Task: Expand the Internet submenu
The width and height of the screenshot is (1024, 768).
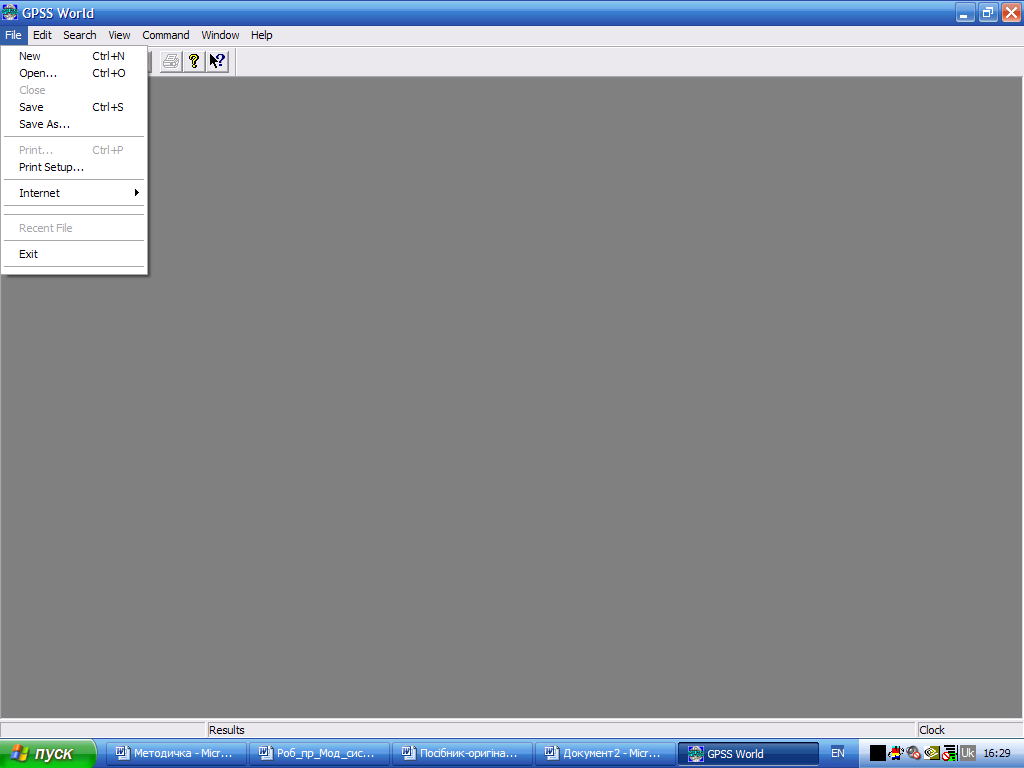Action: (x=74, y=193)
